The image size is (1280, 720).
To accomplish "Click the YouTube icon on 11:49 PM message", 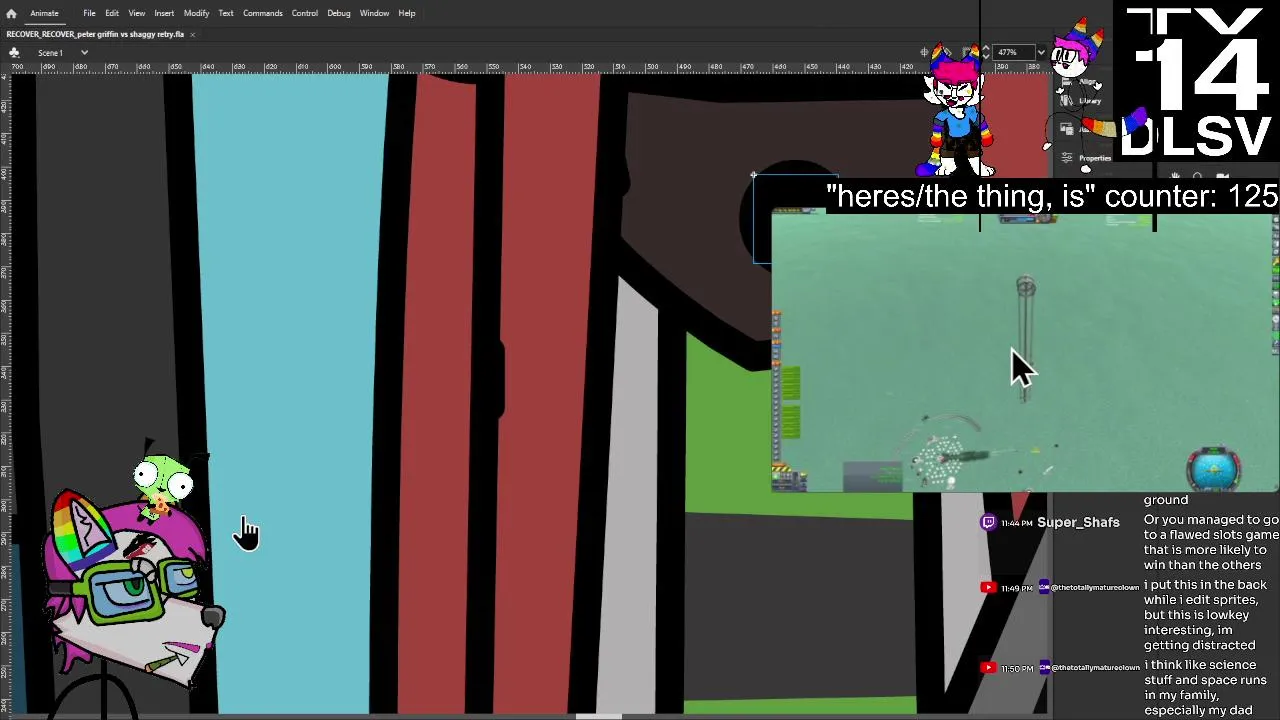I will 988,587.
